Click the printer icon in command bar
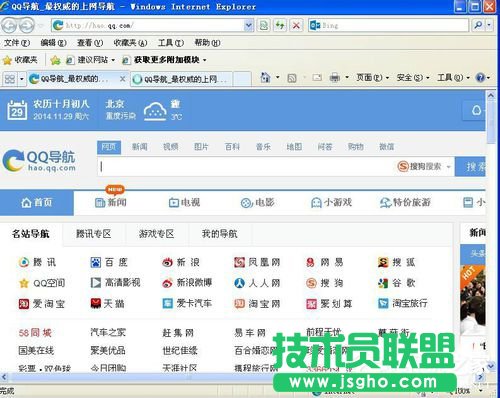 click(x=335, y=78)
